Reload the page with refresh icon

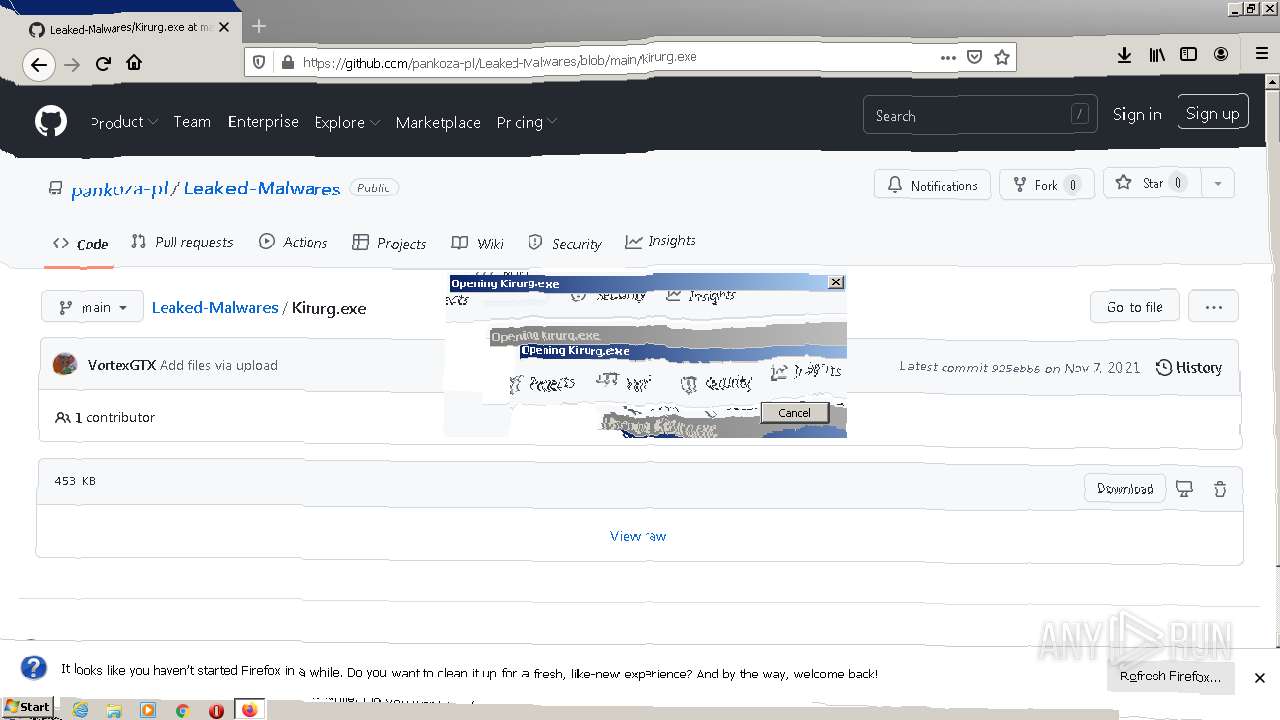[x=103, y=63]
